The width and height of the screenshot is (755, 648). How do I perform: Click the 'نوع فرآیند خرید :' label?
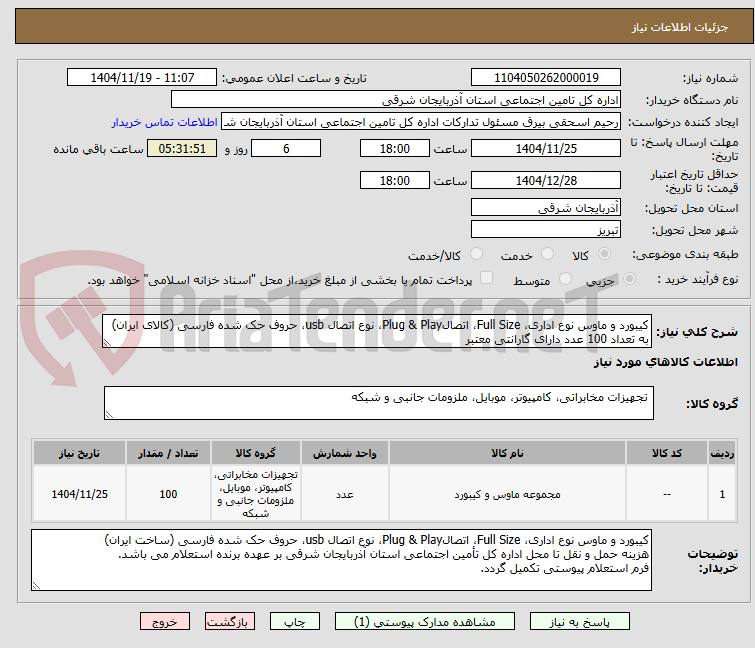[x=698, y=279]
